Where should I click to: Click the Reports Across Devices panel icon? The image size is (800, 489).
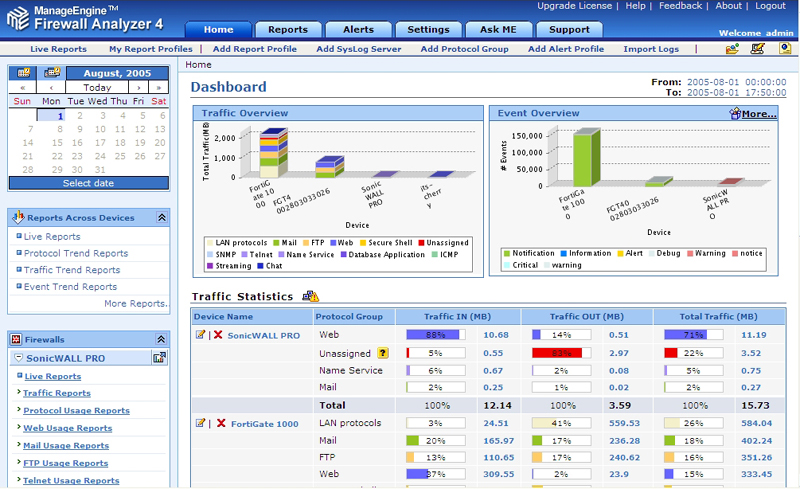(x=18, y=217)
